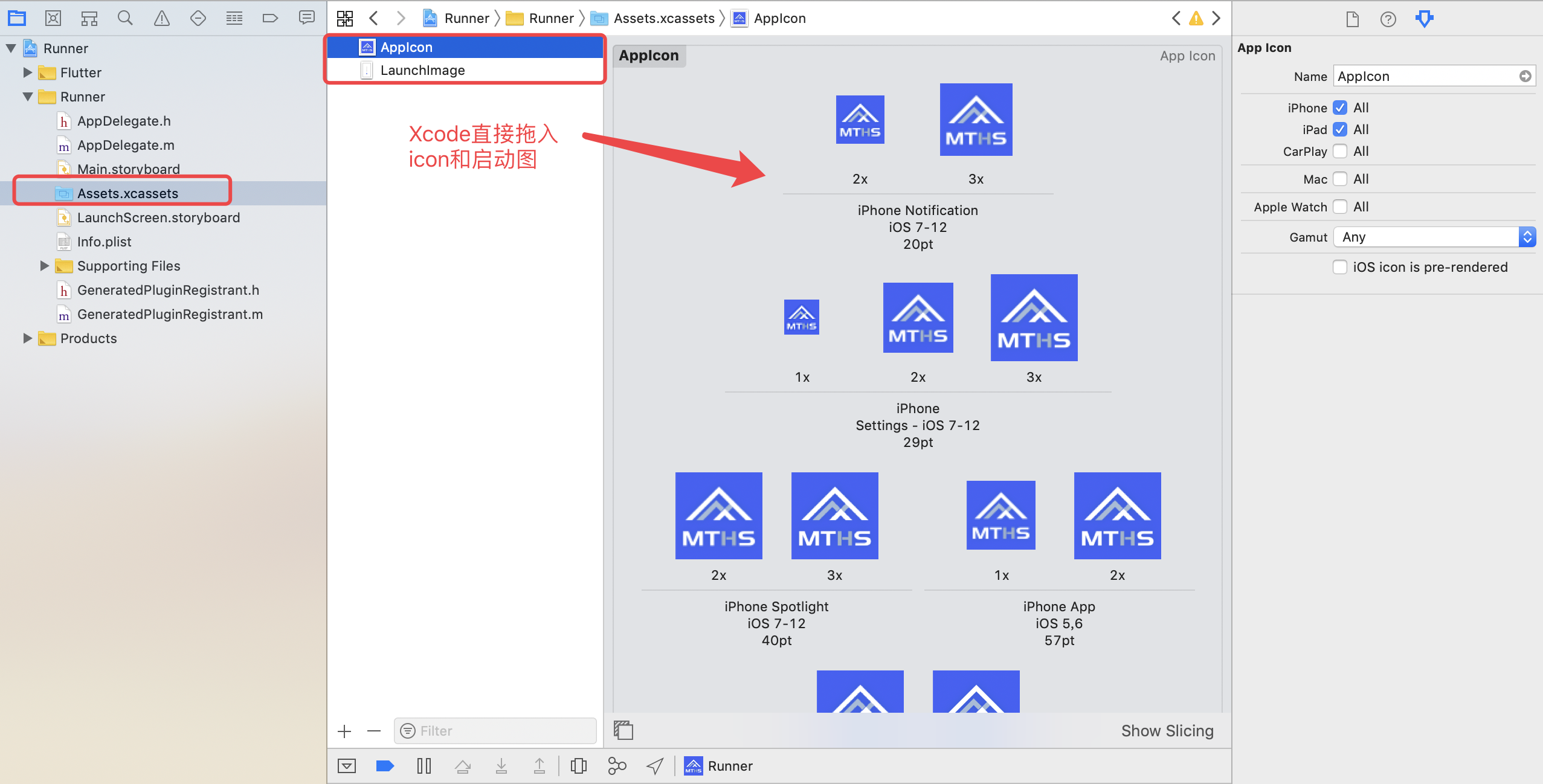Expand the Products folder
This screenshot has height=784, width=1543.
[x=27, y=338]
